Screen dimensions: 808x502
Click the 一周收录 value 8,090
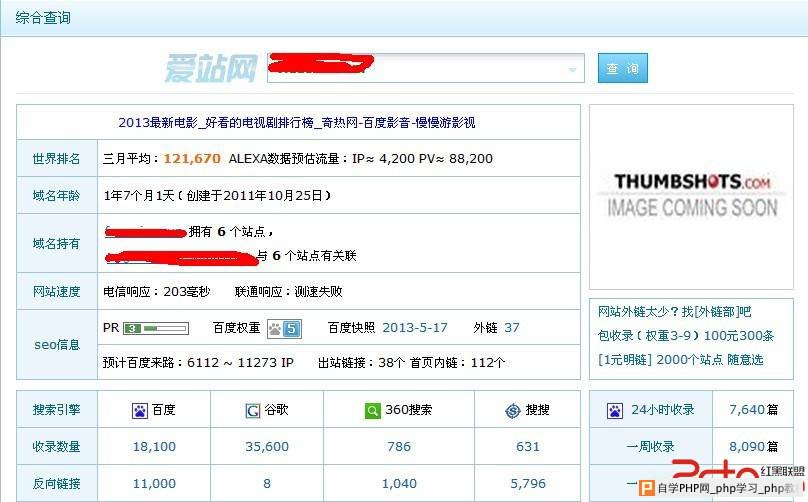[x=747, y=446]
